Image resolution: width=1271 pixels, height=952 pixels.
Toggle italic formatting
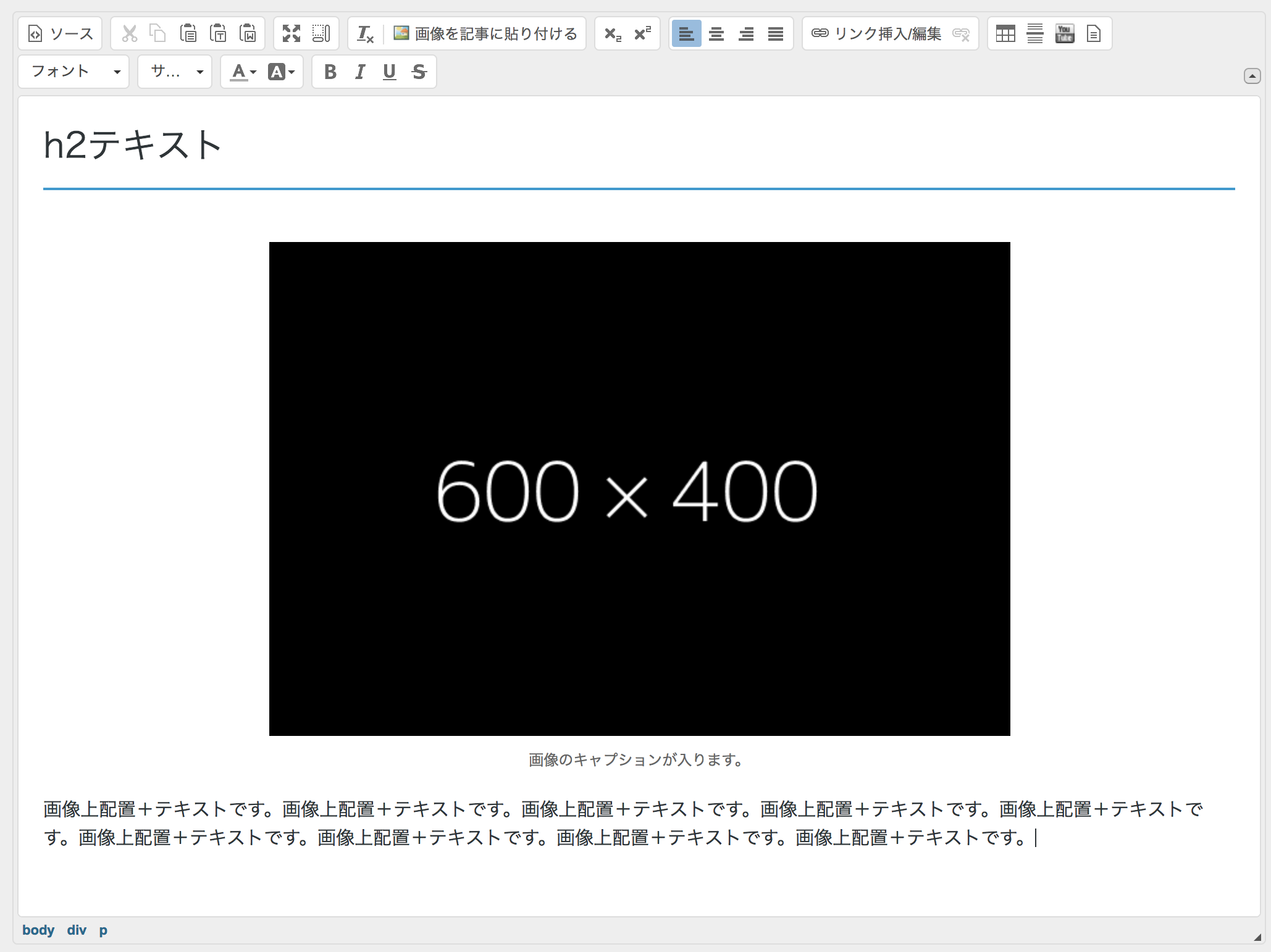click(x=360, y=72)
